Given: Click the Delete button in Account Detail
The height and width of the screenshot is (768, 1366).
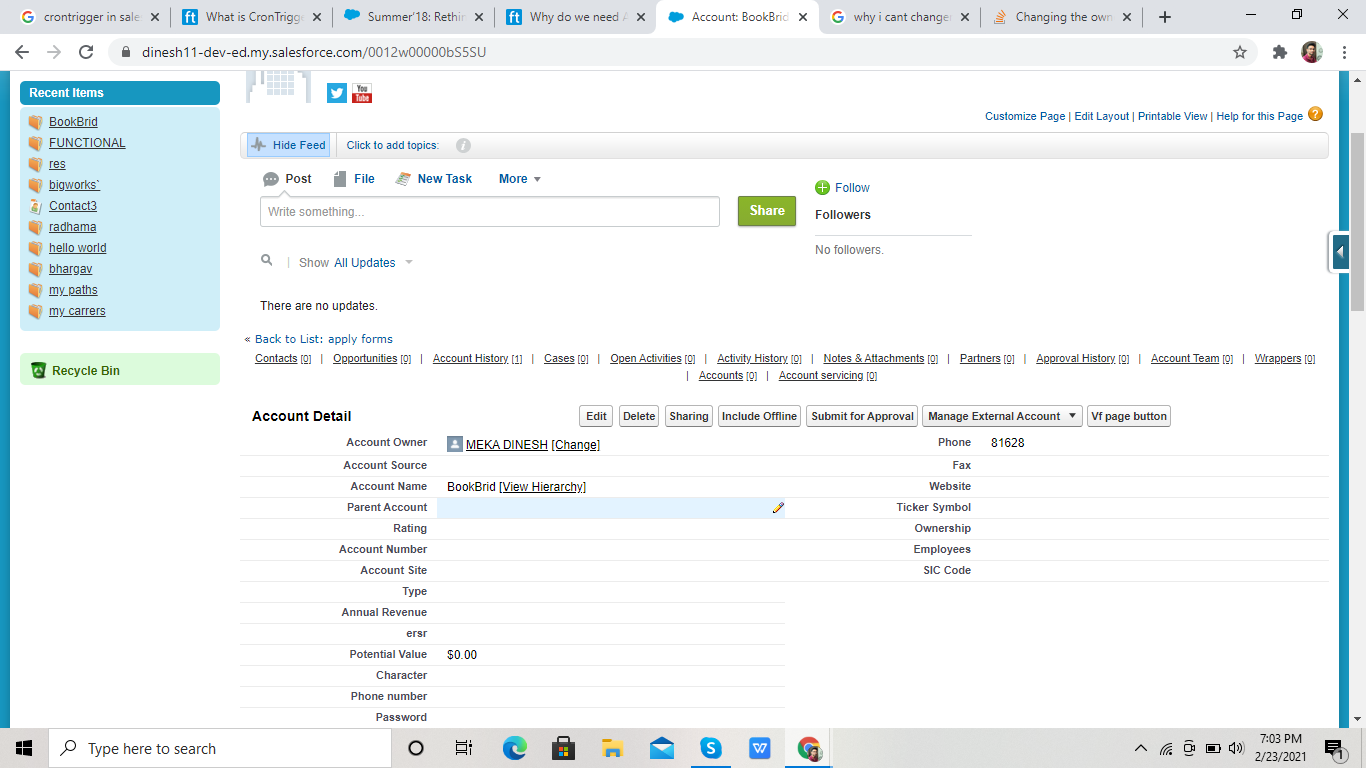Looking at the screenshot, I should pos(639,416).
